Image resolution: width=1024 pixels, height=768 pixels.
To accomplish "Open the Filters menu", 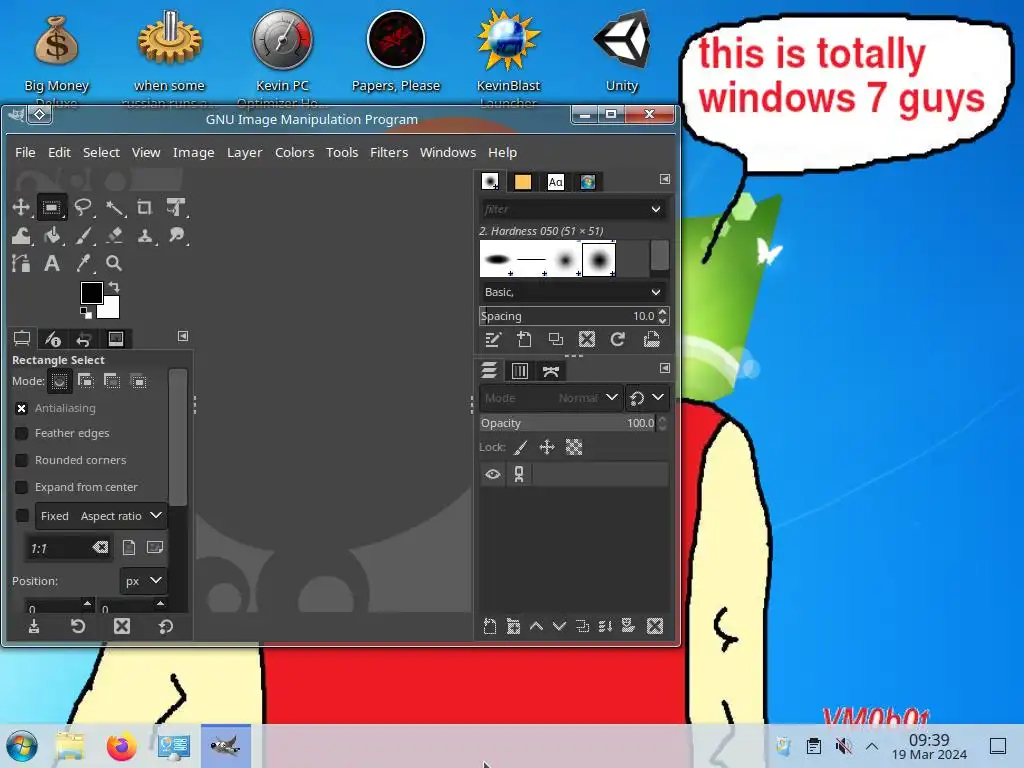I will pyautogui.click(x=389, y=152).
